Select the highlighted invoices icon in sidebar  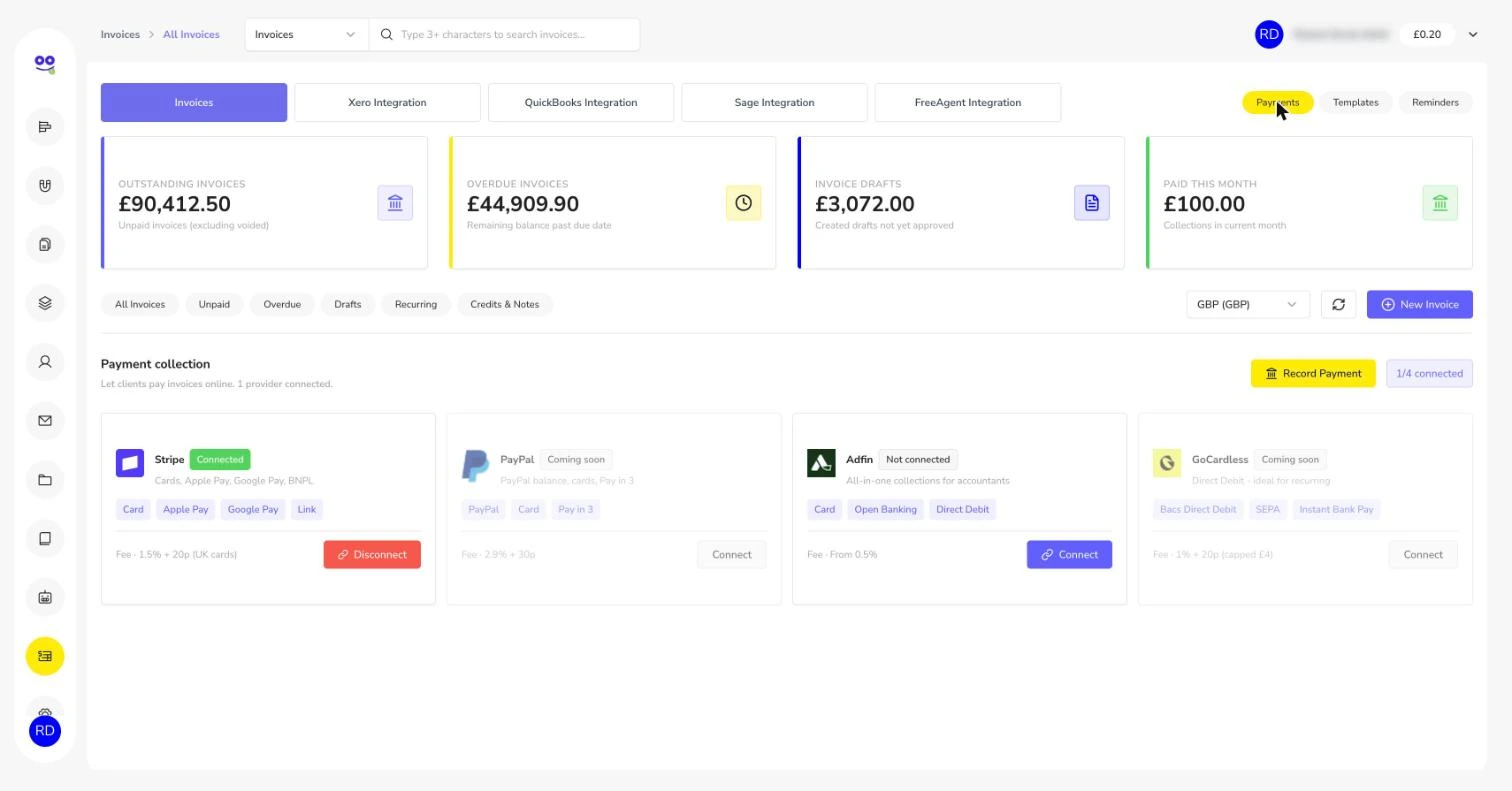45,656
